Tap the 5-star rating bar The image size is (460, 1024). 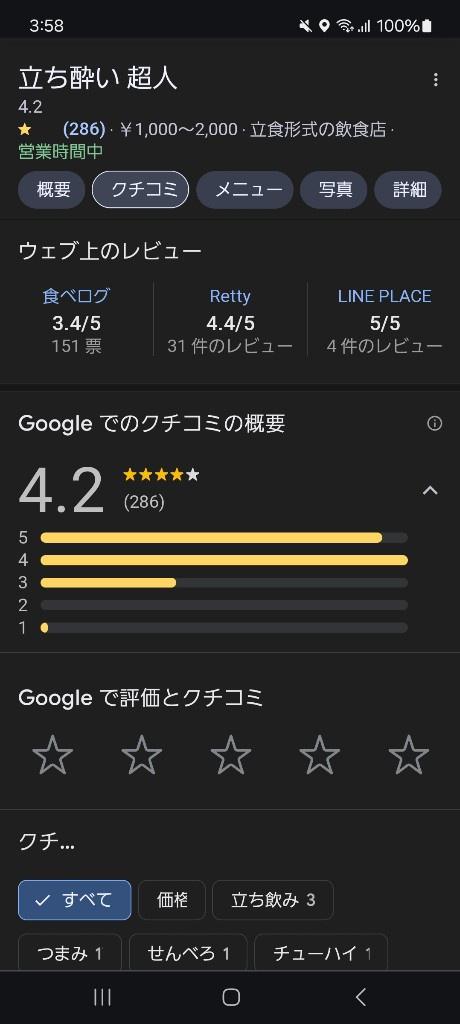(224, 537)
